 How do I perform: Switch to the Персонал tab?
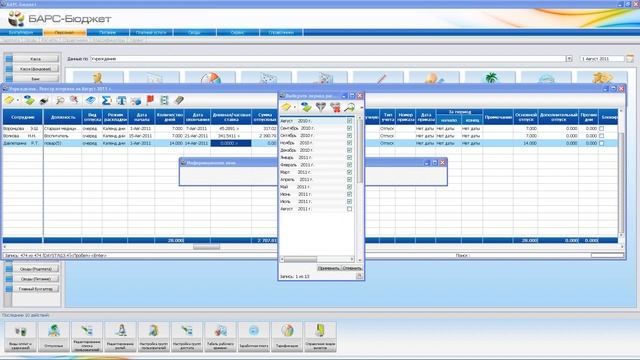[x=64, y=32]
